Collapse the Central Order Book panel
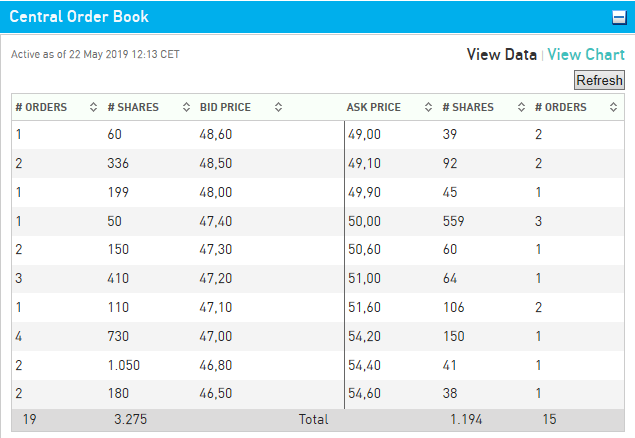The width and height of the screenshot is (635, 438). [619, 16]
